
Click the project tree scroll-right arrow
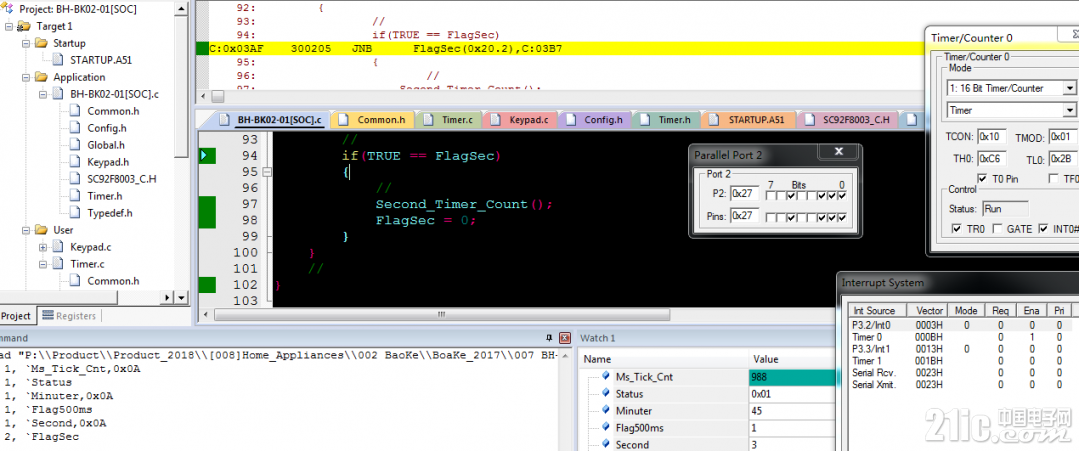169,297
